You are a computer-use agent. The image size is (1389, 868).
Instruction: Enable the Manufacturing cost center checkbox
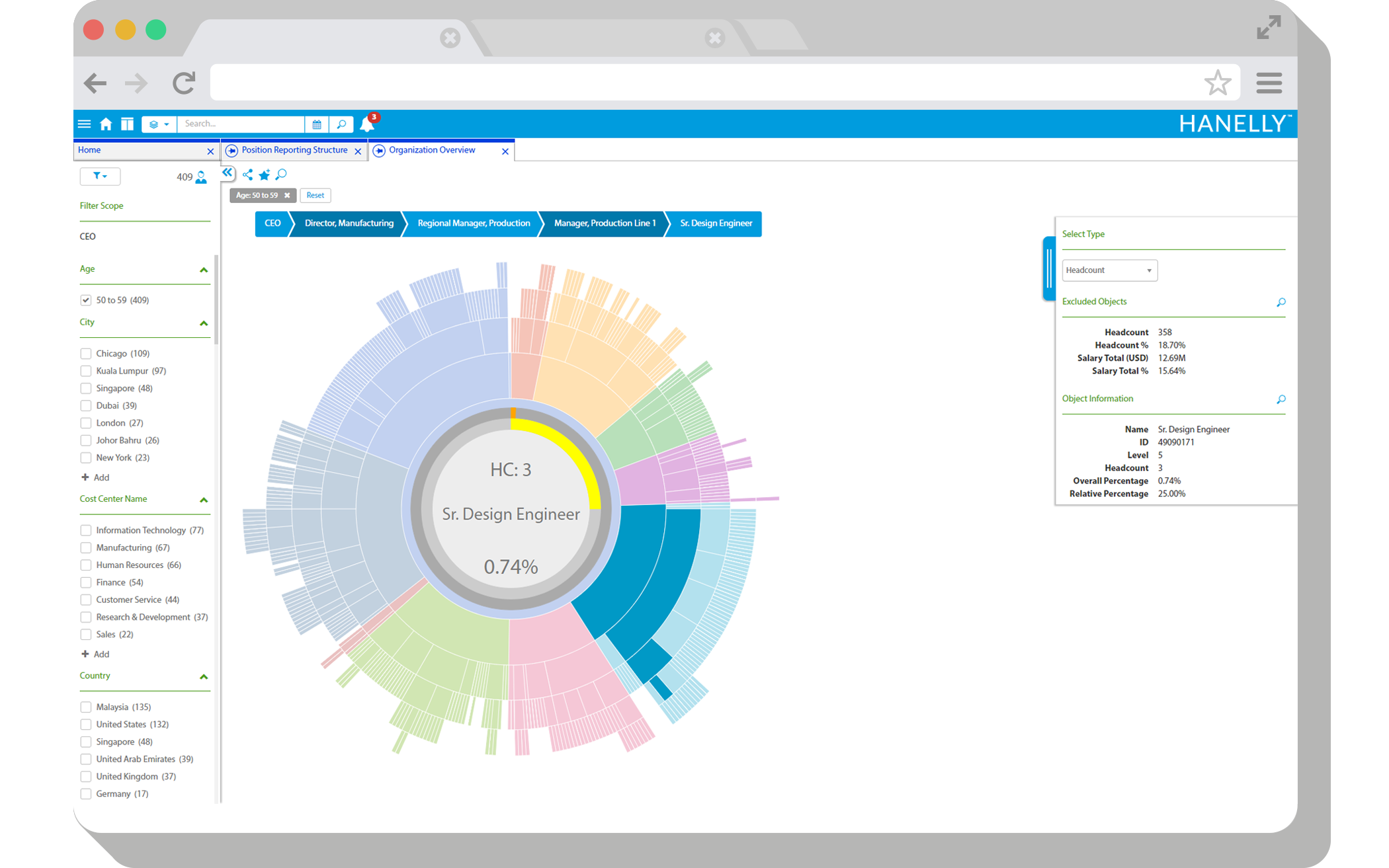(x=86, y=547)
